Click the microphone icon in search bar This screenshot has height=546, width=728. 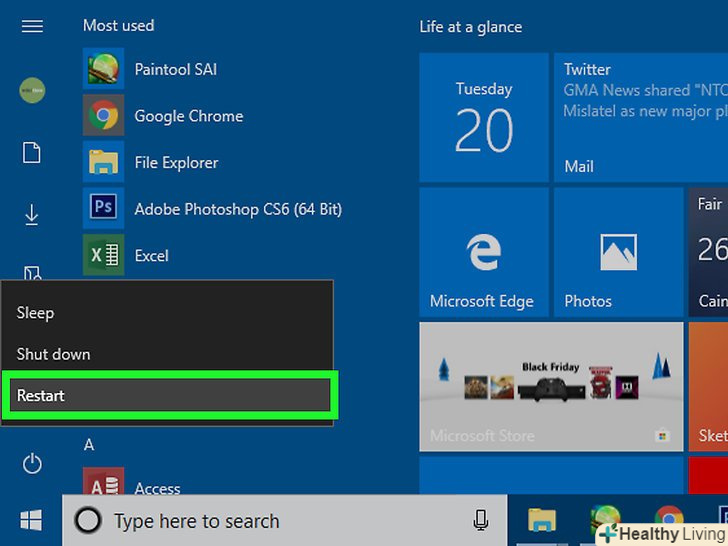[481, 520]
